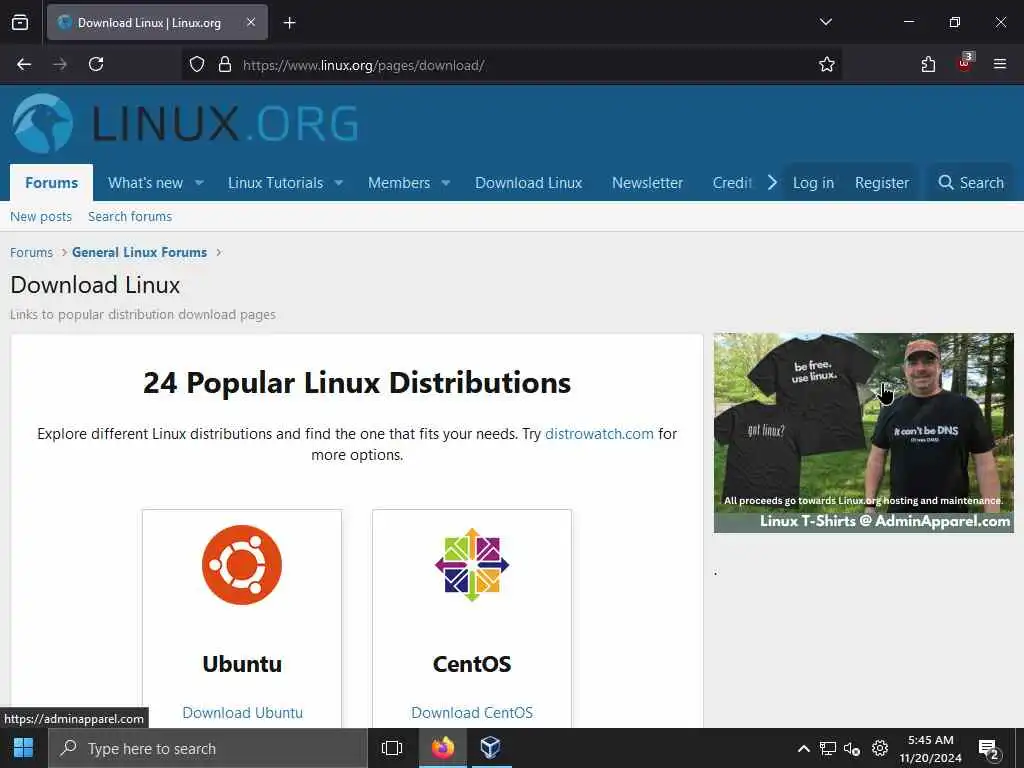Open the Members menu item

click(399, 183)
